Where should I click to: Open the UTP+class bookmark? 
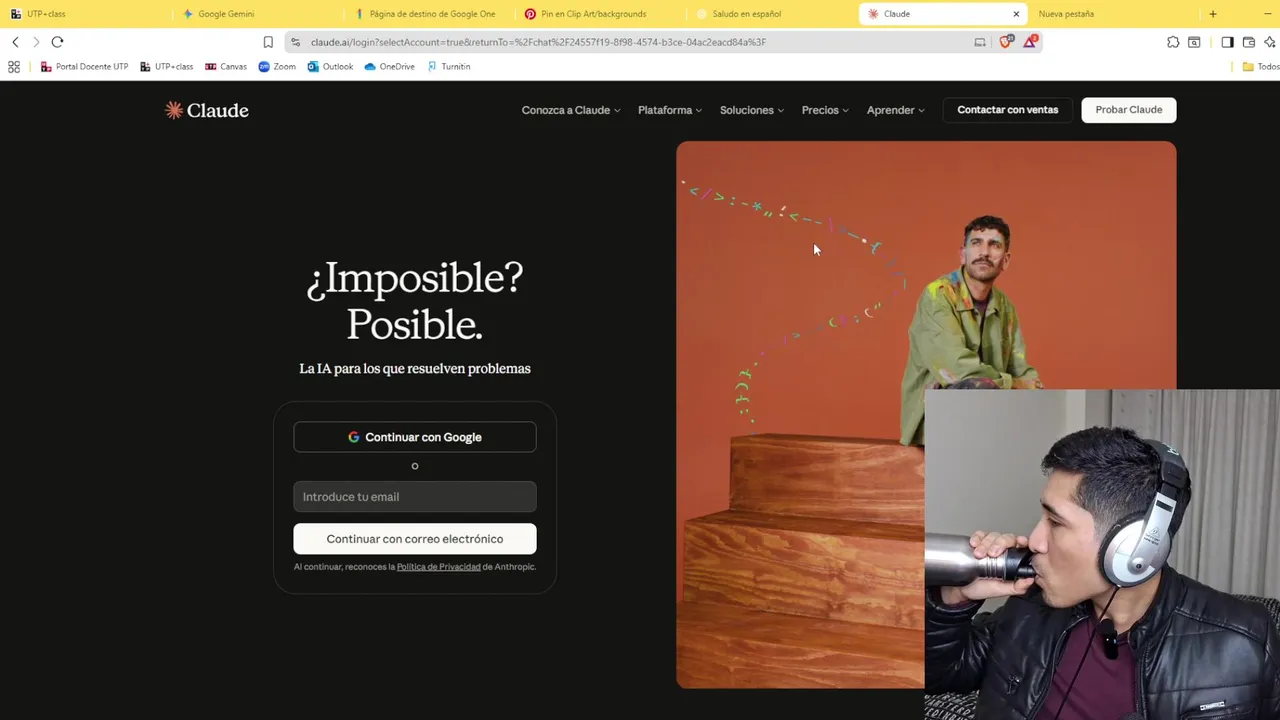tap(166, 67)
